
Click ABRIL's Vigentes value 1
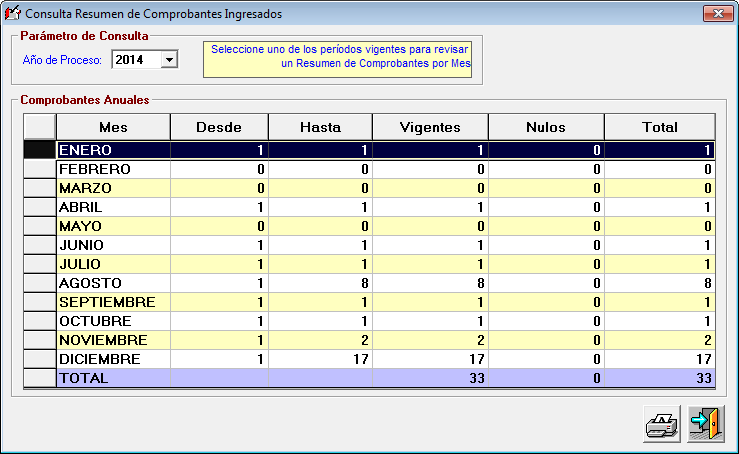480,207
